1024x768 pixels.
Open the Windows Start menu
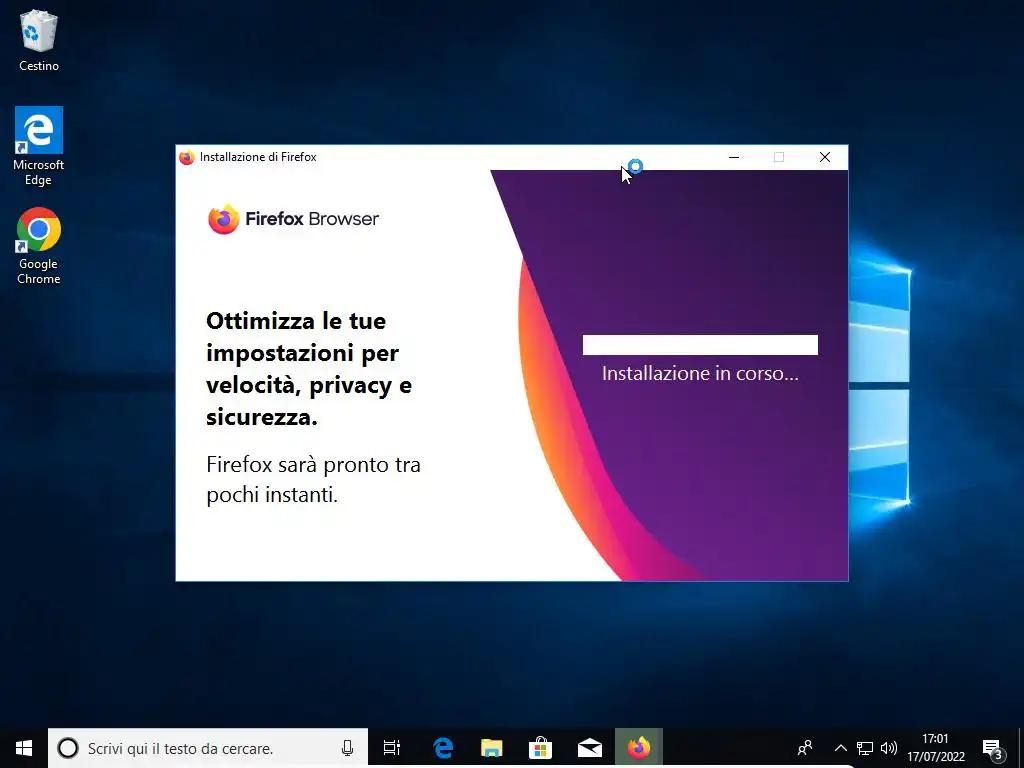click(24, 748)
